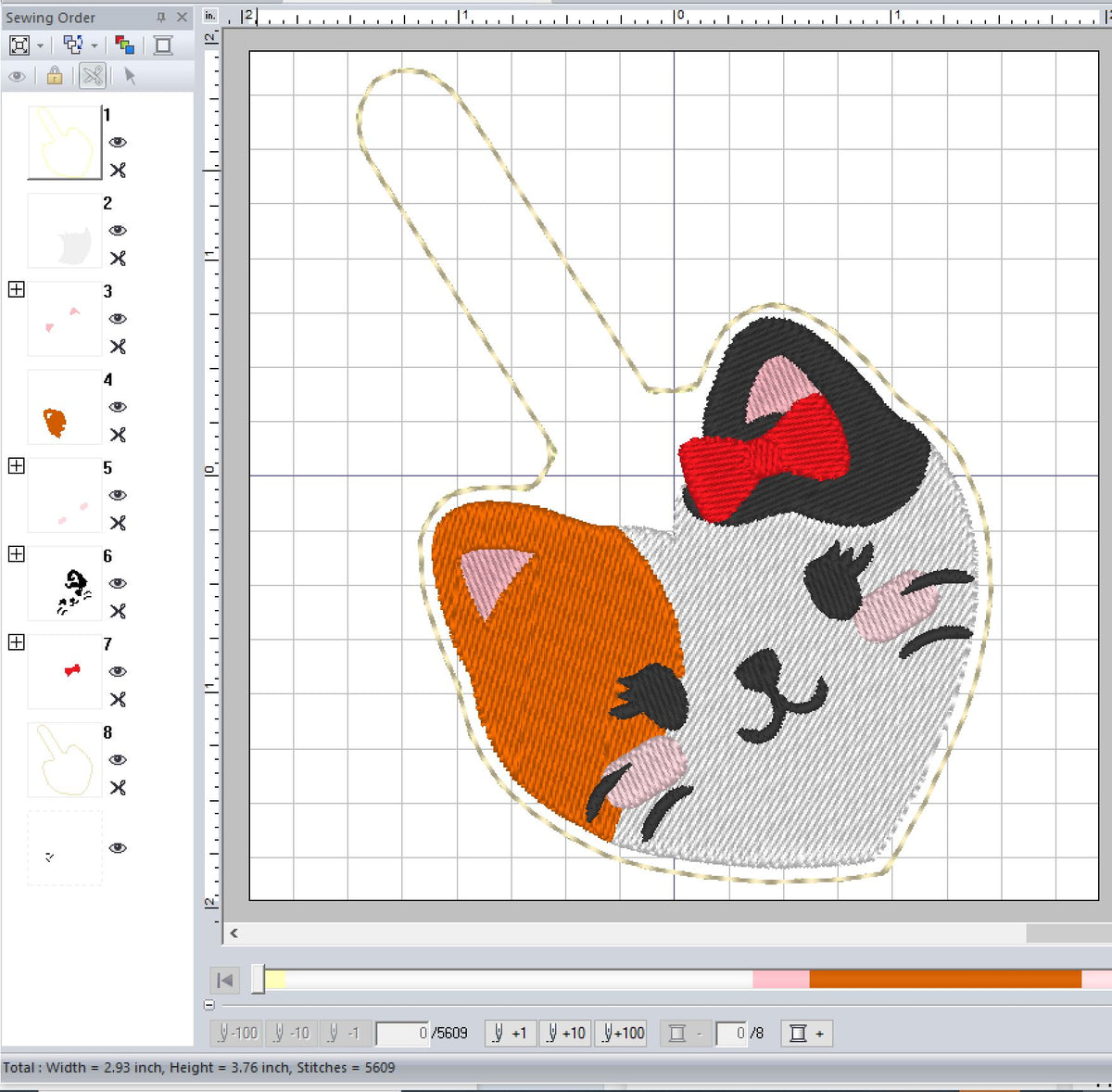This screenshot has height=1092, width=1112.
Task: Collapse the stitch simulator controls with the minus icon
Action: point(209,1005)
